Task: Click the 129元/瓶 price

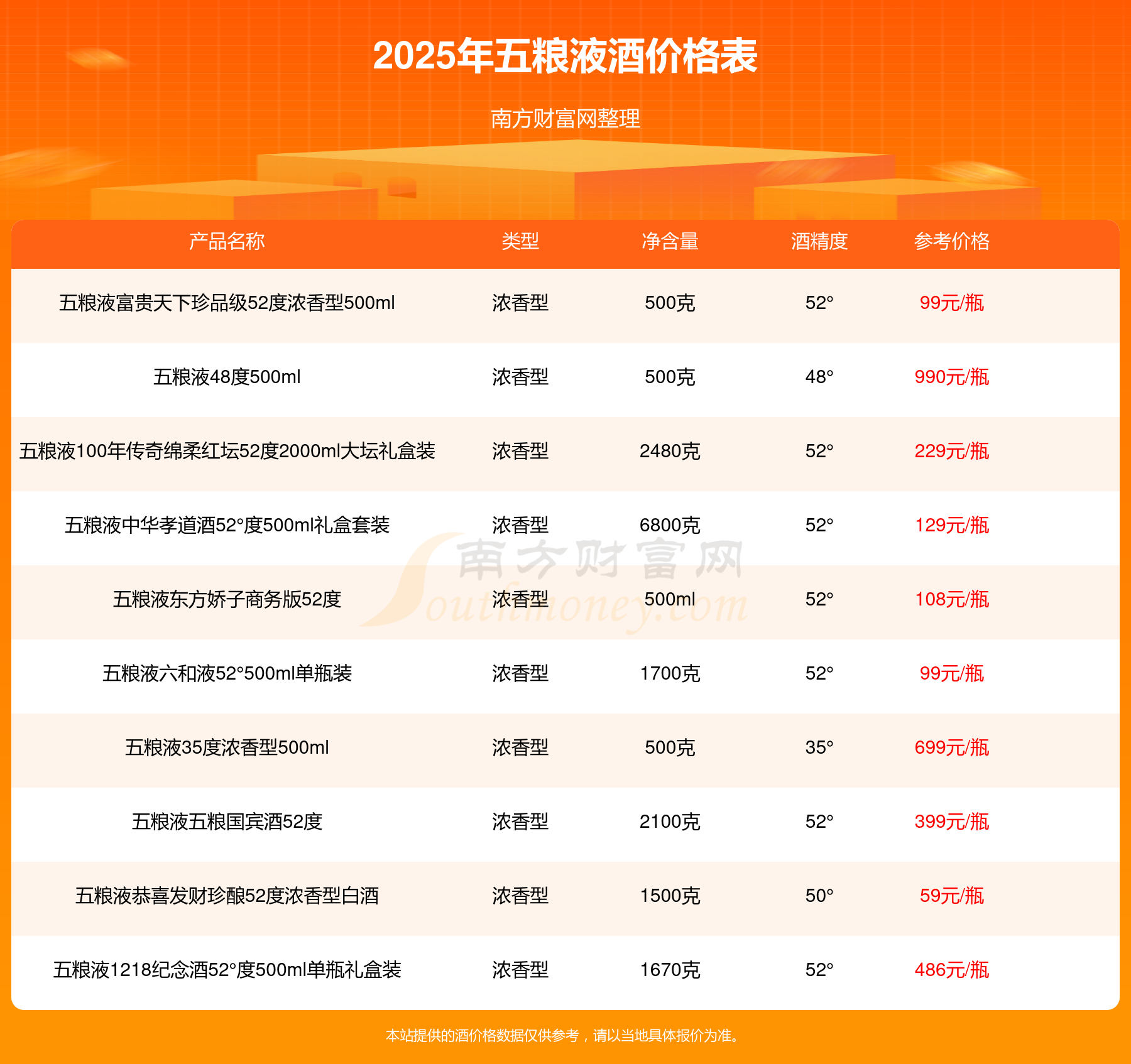Action: [x=952, y=526]
